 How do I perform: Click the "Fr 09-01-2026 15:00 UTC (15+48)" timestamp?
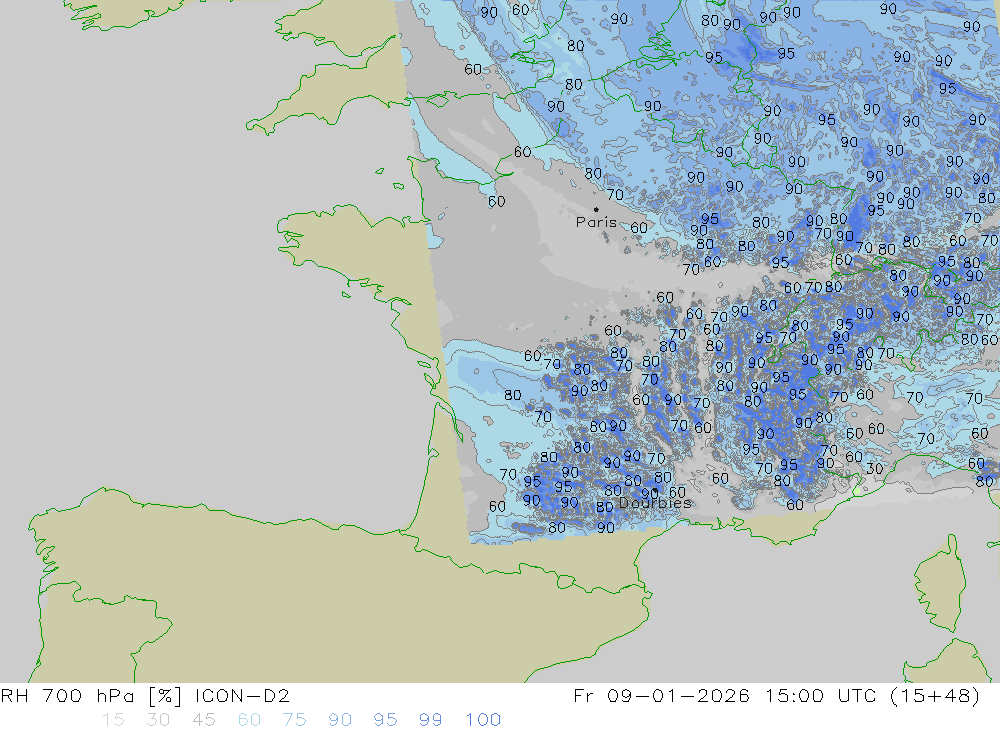pyautogui.click(x=776, y=696)
